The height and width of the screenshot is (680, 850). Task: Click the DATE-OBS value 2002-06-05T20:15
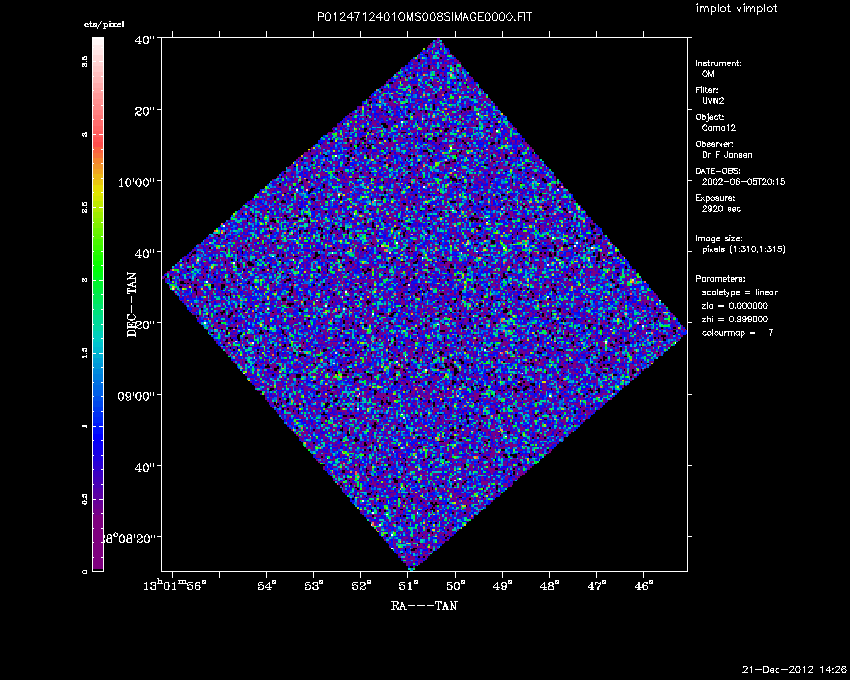(x=743, y=182)
